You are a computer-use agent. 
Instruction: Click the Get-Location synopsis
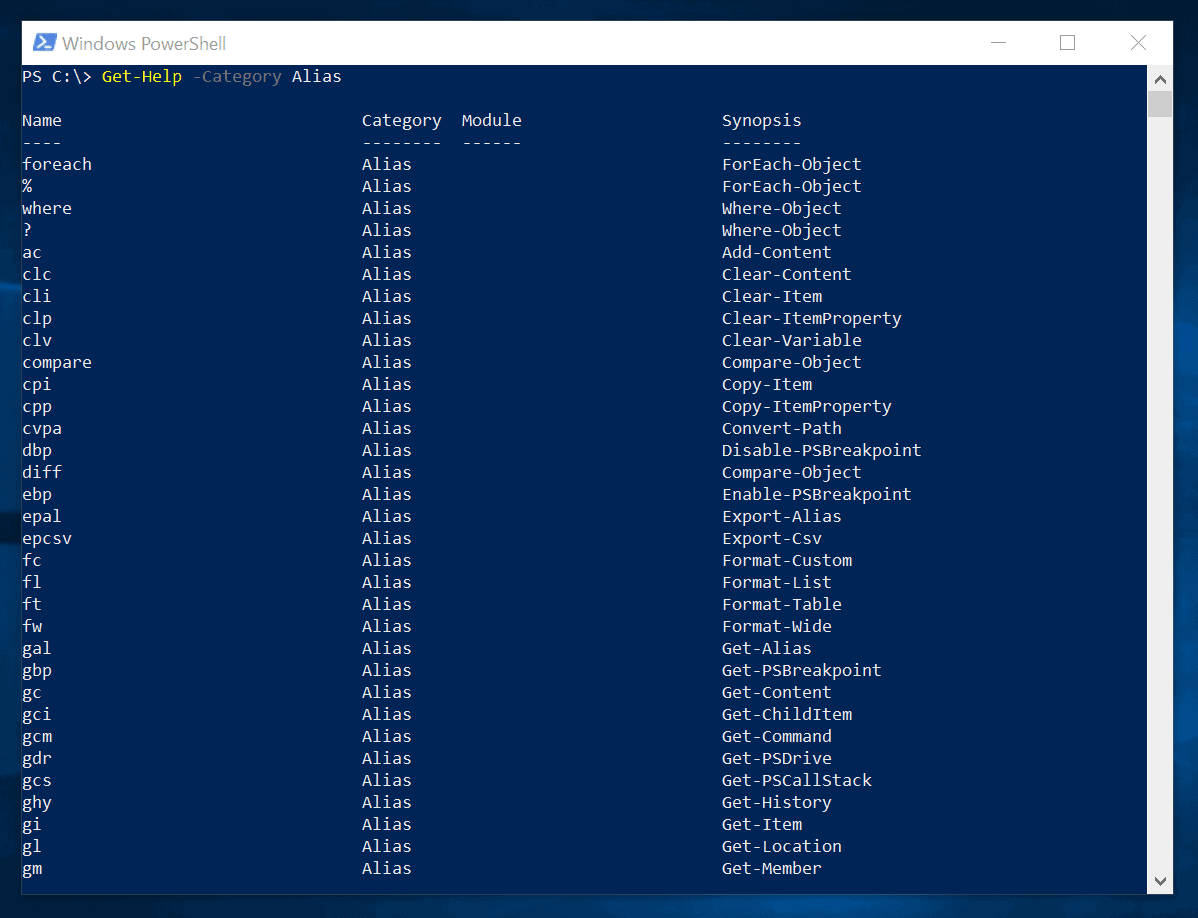click(x=782, y=846)
